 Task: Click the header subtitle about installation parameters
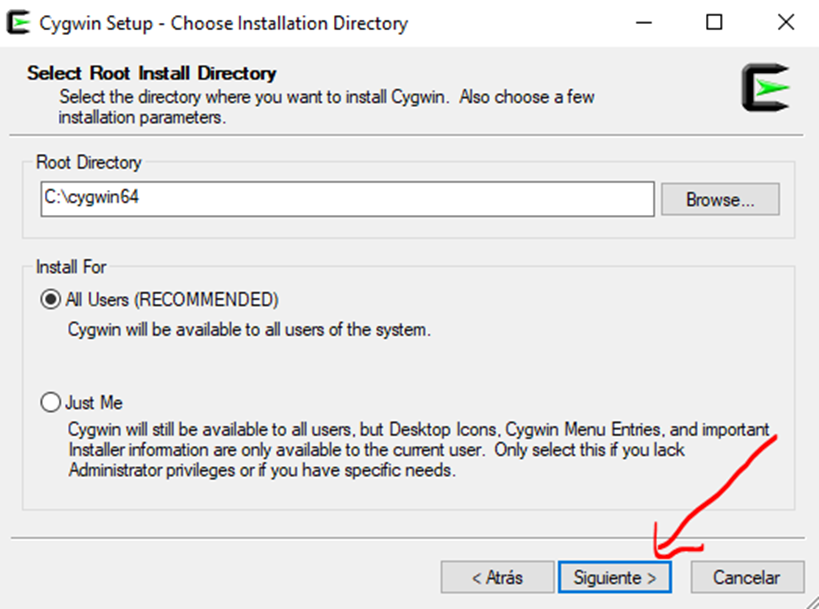click(x=328, y=107)
